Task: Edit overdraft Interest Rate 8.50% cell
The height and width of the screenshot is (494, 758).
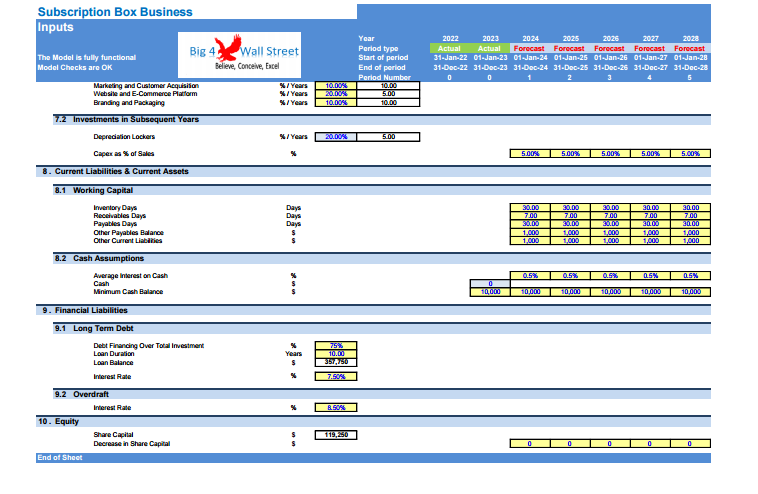Action: point(336,408)
